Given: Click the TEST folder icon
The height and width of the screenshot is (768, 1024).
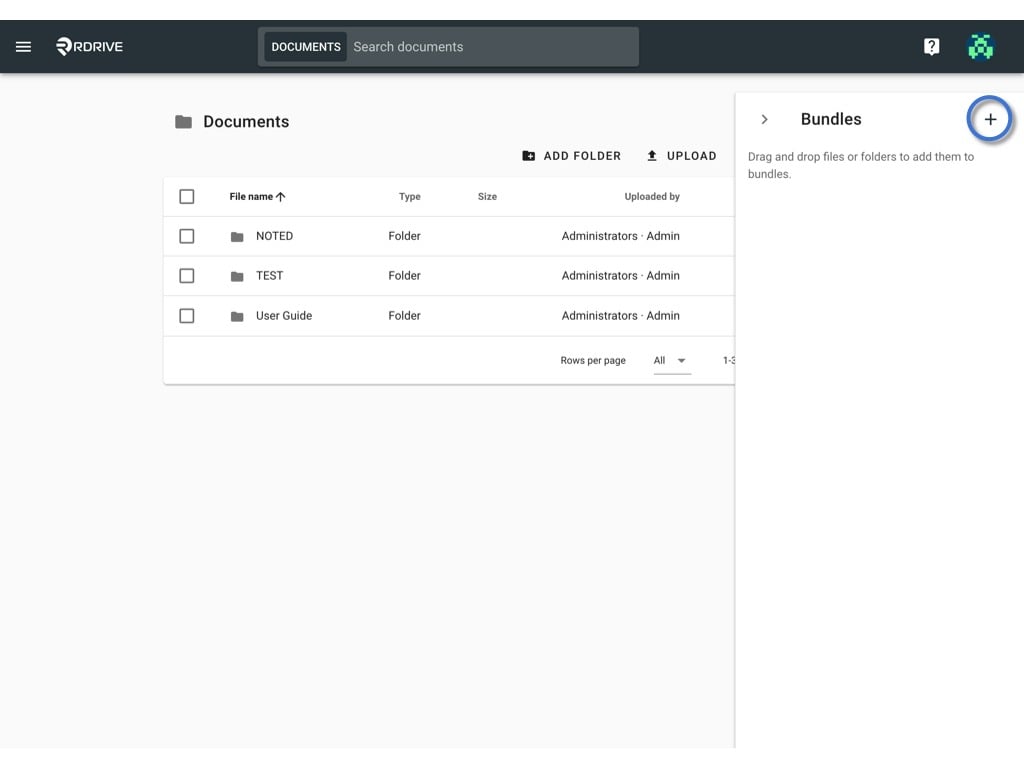Looking at the screenshot, I should point(237,276).
